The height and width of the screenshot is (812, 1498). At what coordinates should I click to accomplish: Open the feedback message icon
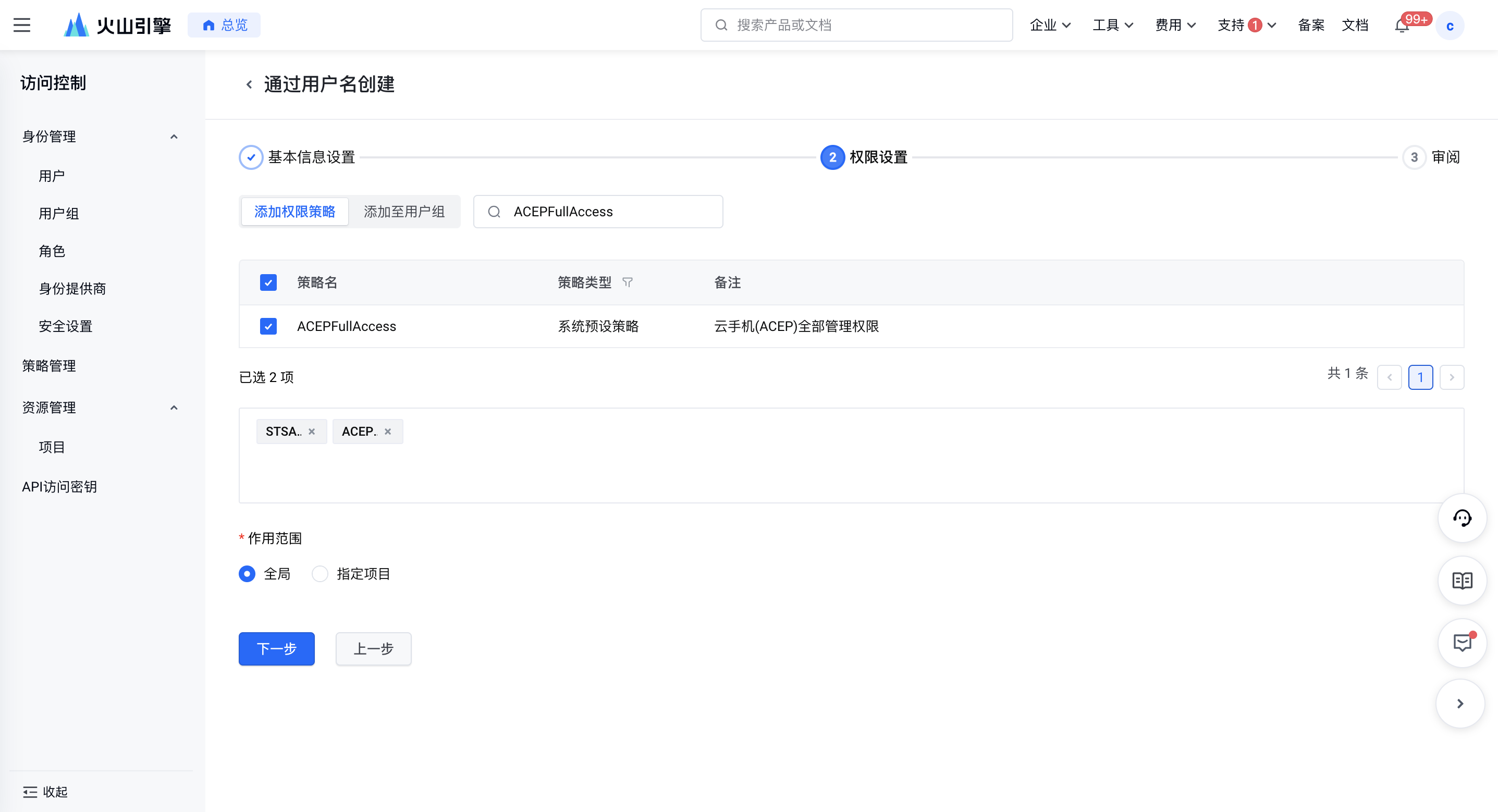point(1462,643)
